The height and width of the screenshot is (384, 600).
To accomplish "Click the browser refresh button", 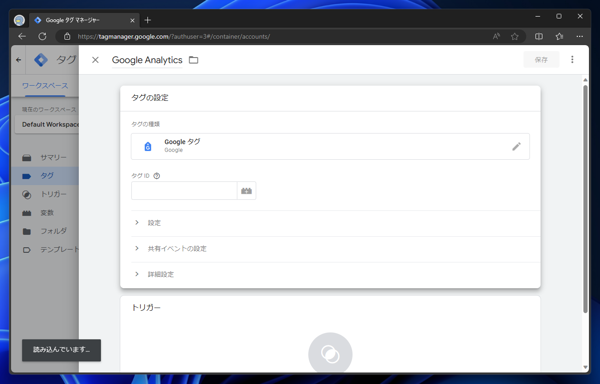I will coord(42,36).
